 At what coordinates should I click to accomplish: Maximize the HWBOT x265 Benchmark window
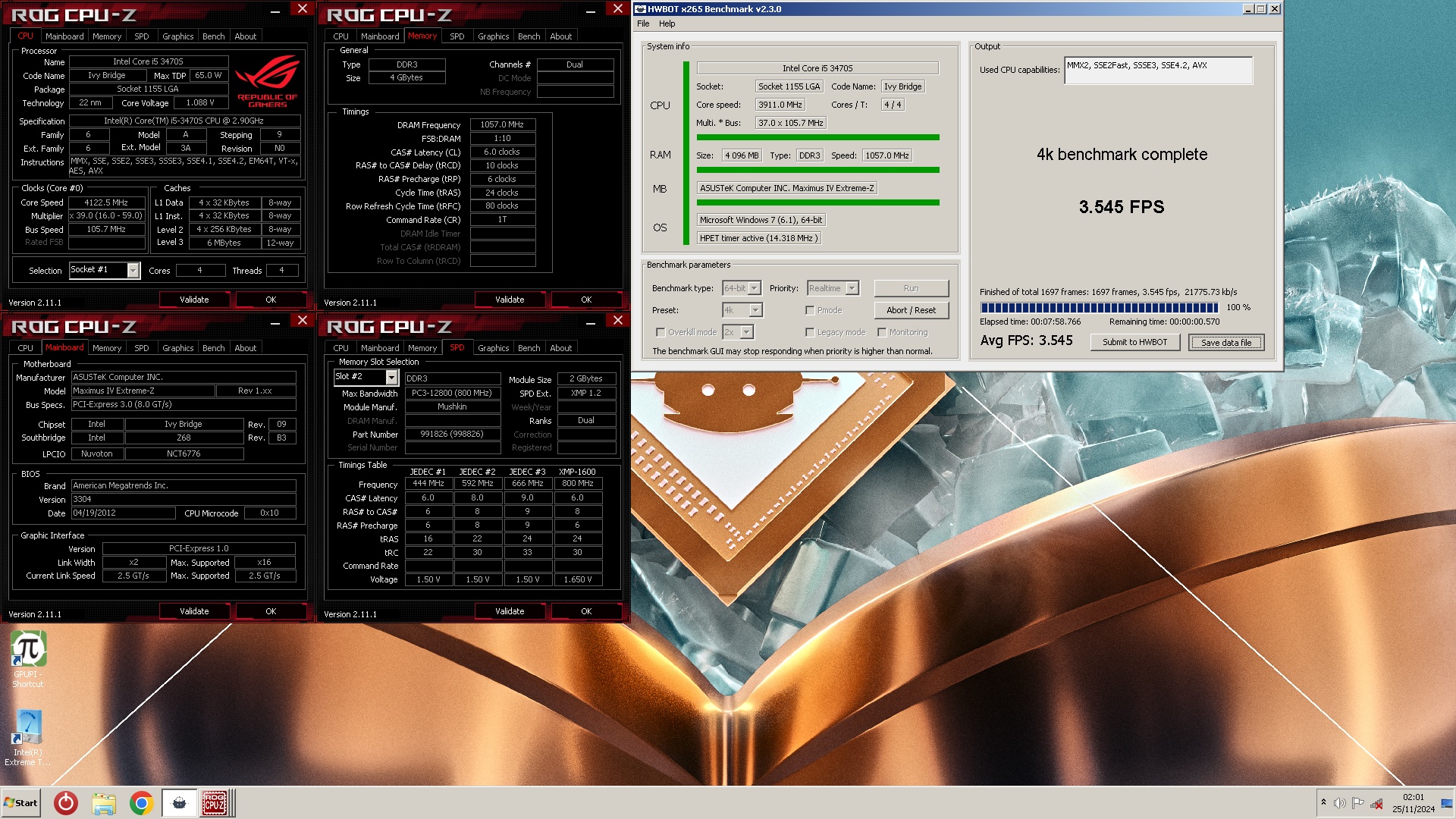(x=1261, y=9)
